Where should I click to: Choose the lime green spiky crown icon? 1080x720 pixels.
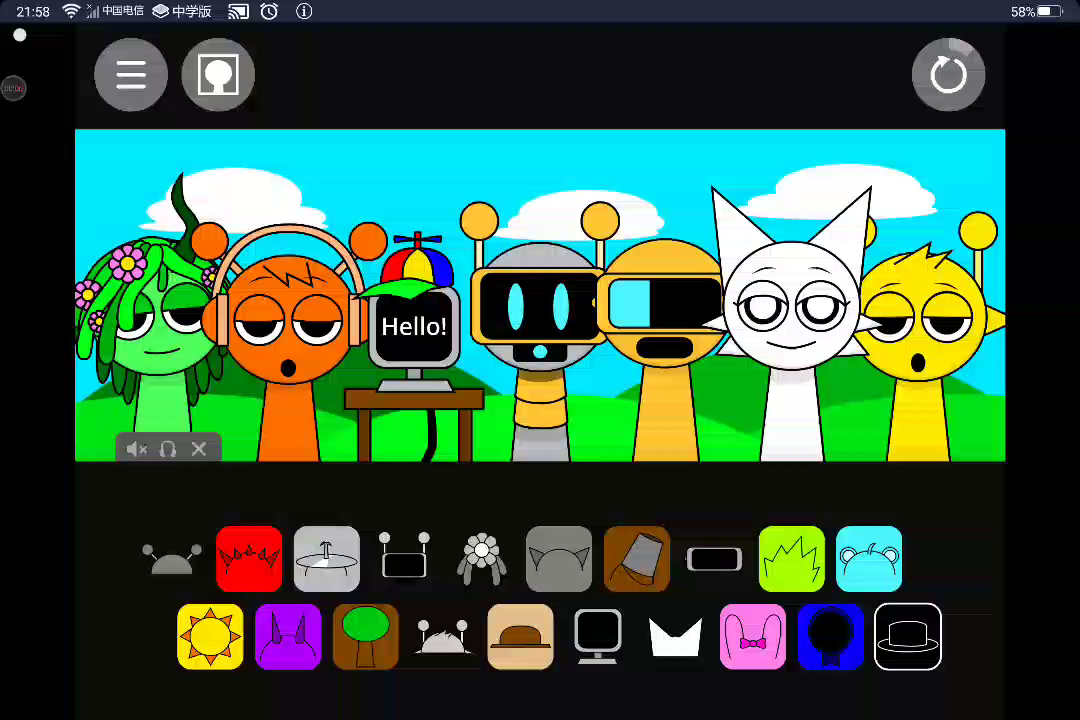pyautogui.click(x=792, y=559)
